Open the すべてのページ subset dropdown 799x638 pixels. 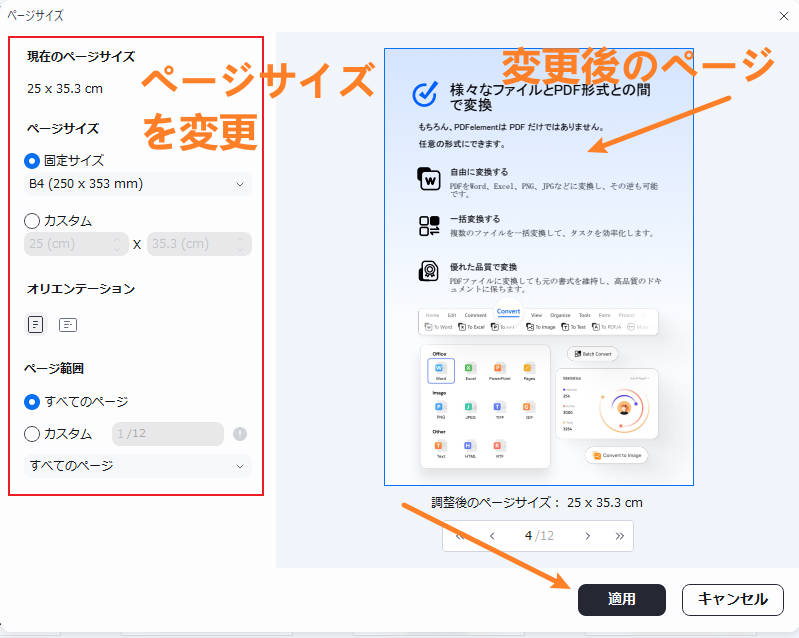(x=138, y=466)
